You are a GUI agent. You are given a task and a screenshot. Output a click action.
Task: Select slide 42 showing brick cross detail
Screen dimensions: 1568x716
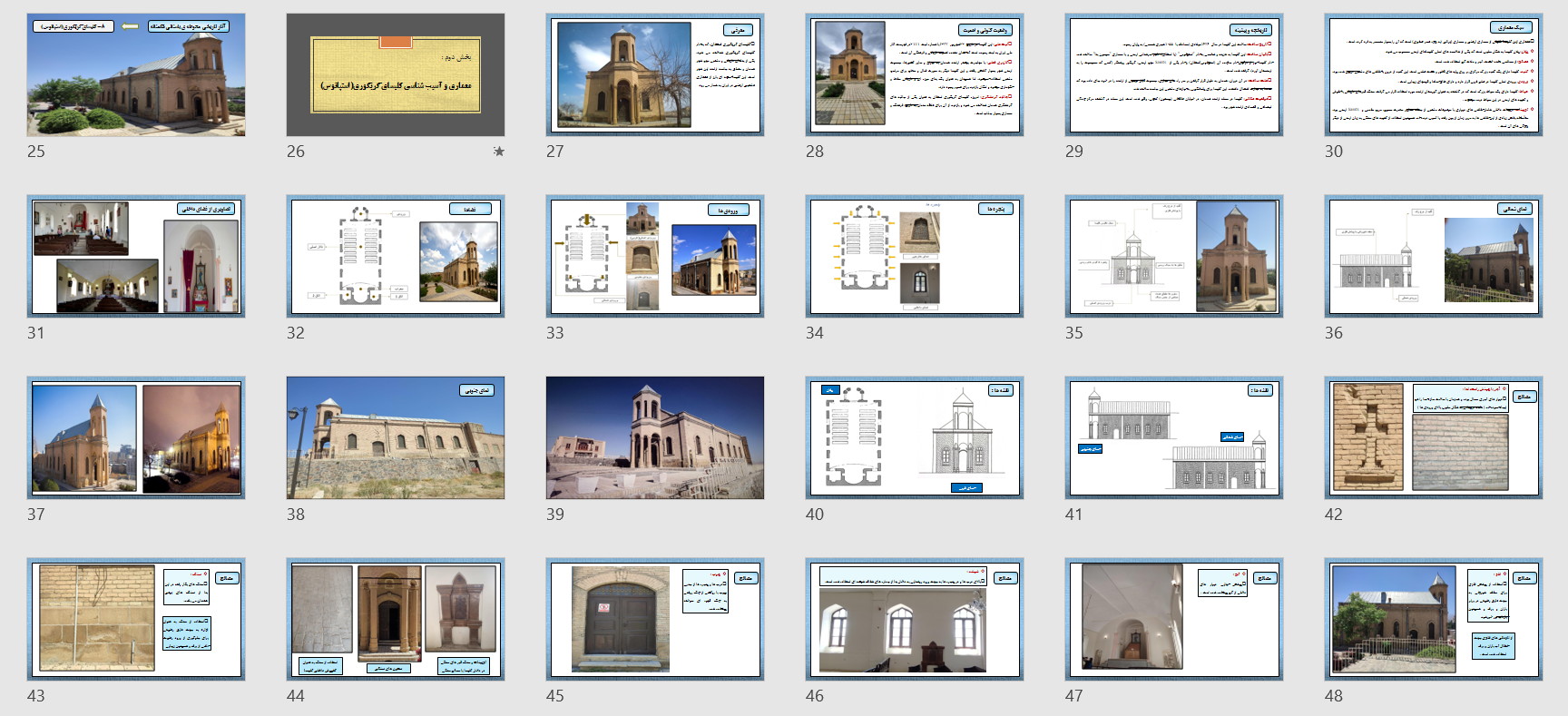[x=1434, y=438]
